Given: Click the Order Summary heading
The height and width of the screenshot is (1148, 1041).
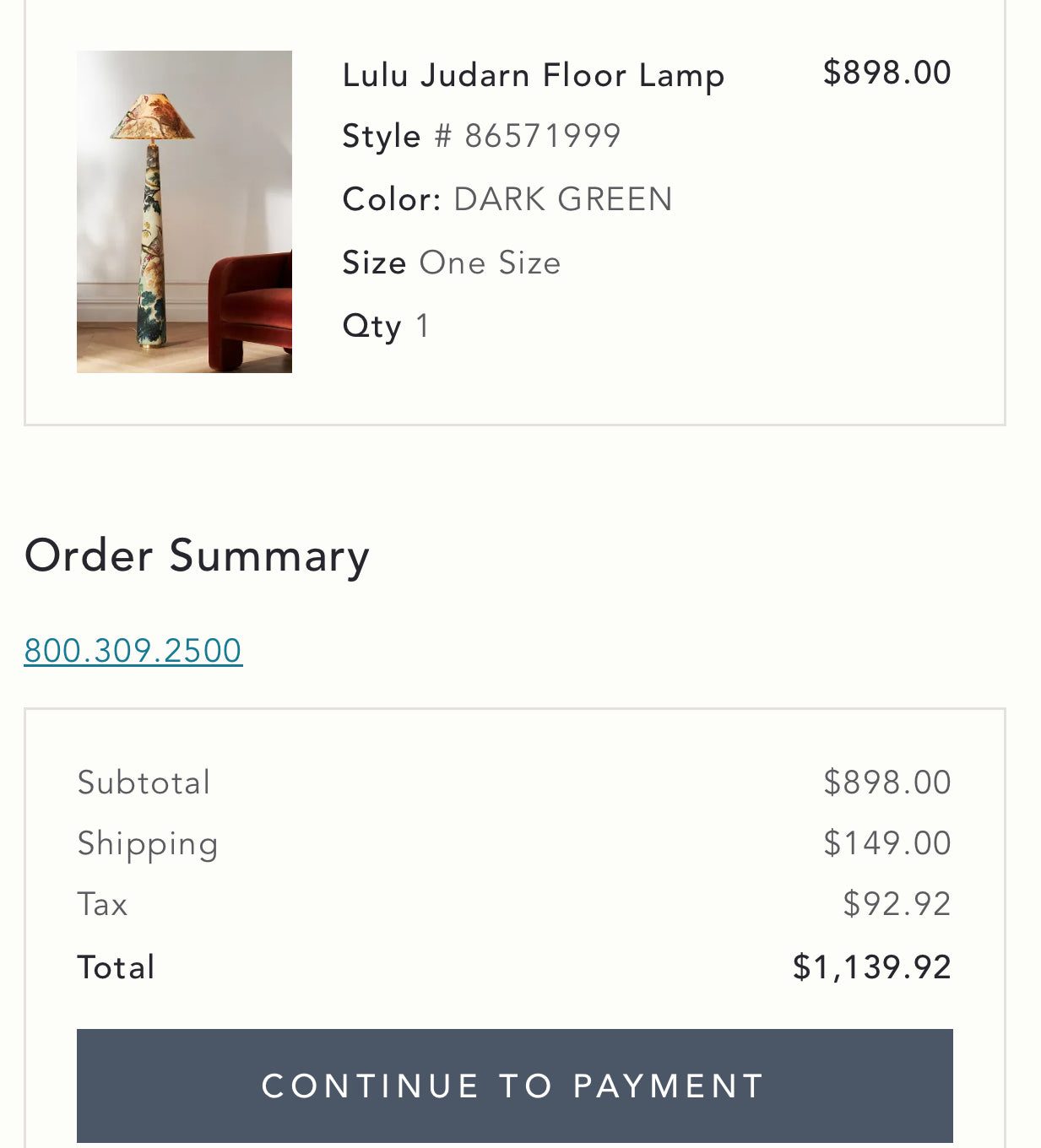Looking at the screenshot, I should point(197,555).
